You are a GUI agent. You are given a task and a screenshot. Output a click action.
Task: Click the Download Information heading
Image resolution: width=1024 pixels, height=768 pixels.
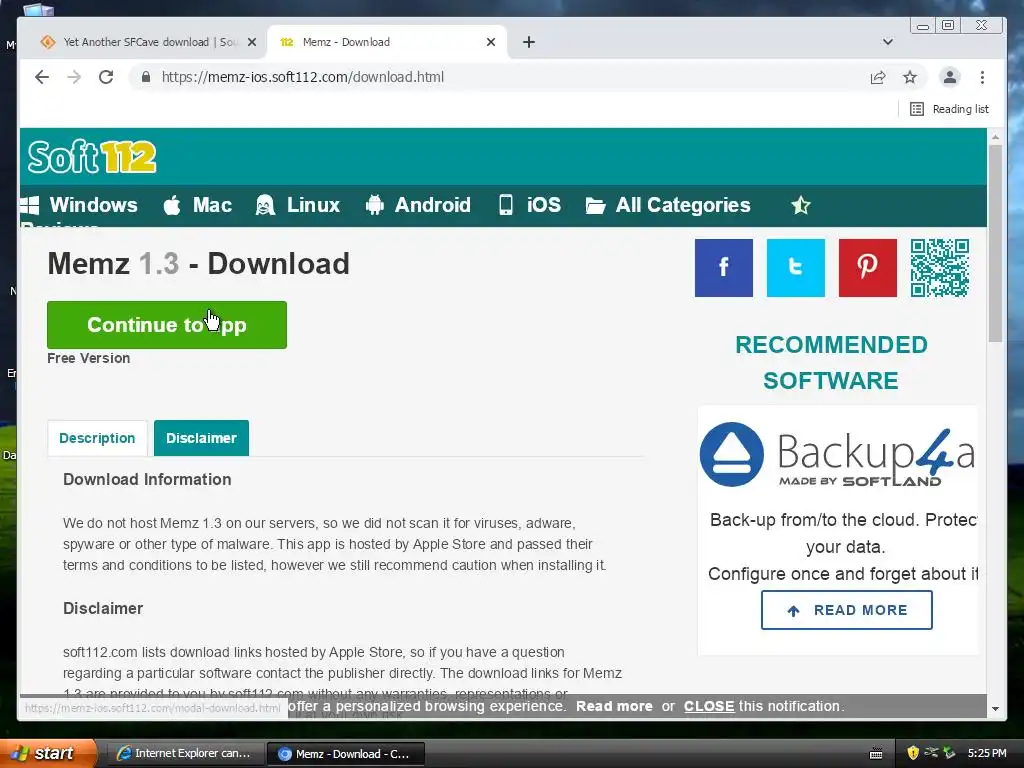pos(147,479)
